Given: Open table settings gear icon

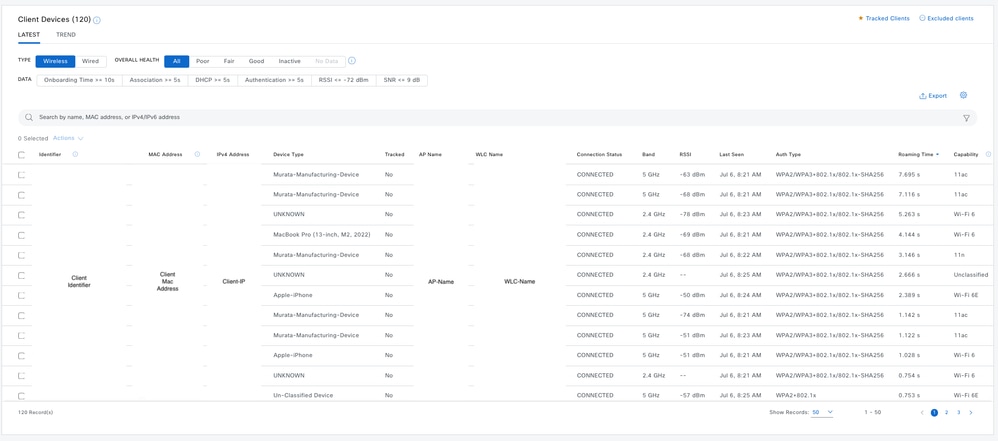Looking at the screenshot, I should point(963,95).
